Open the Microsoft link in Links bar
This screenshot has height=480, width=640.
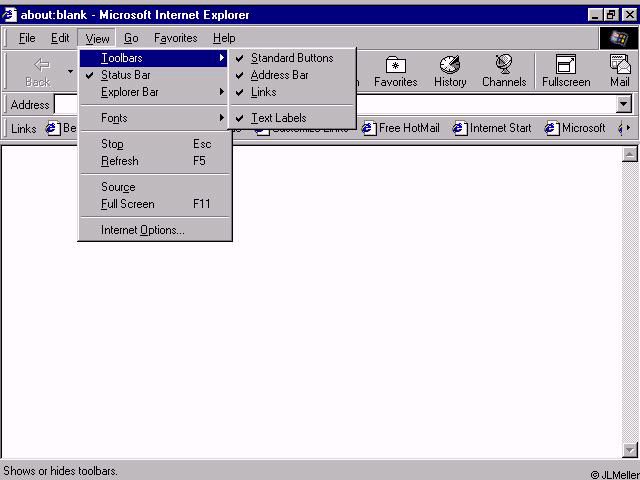[576, 128]
